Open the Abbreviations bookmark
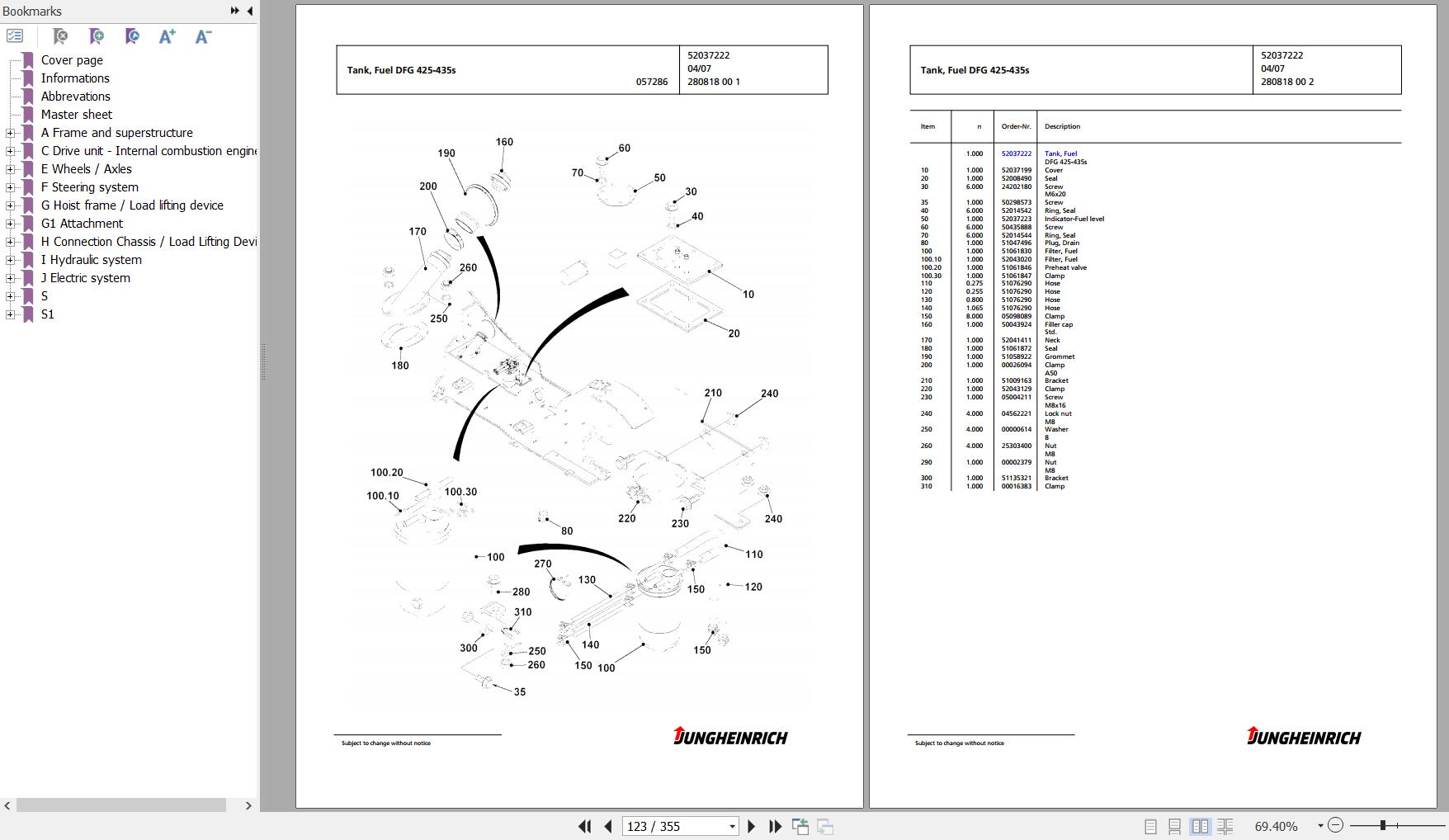This screenshot has width=1449, height=840. click(x=76, y=97)
